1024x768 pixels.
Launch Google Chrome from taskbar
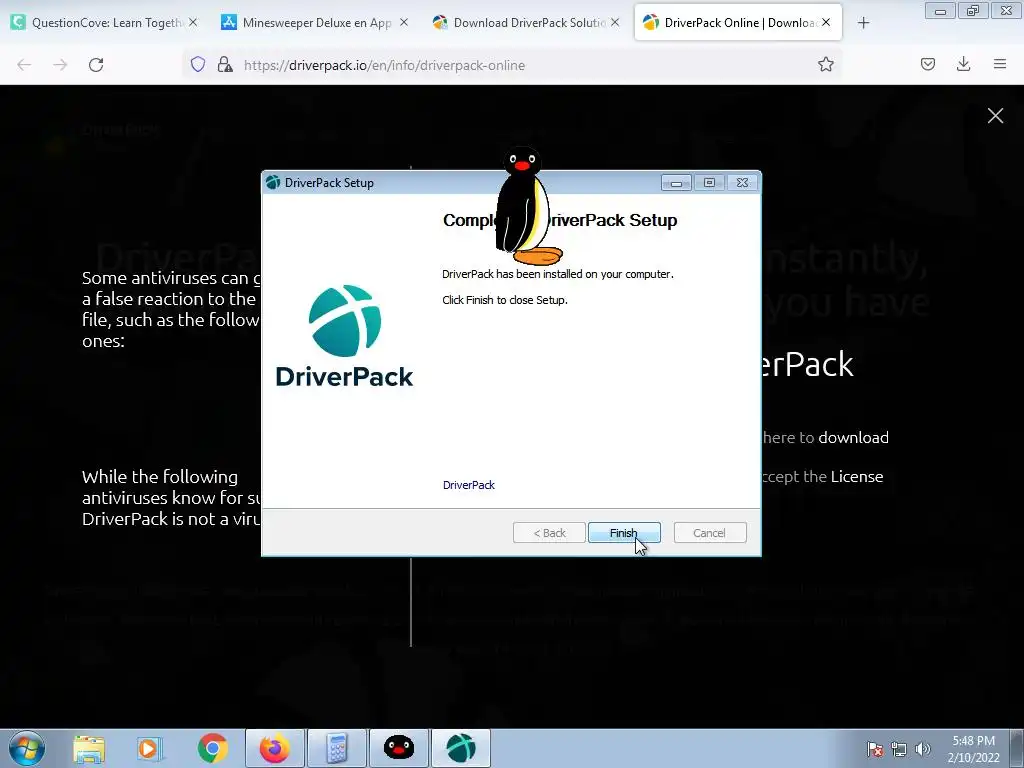coord(212,749)
